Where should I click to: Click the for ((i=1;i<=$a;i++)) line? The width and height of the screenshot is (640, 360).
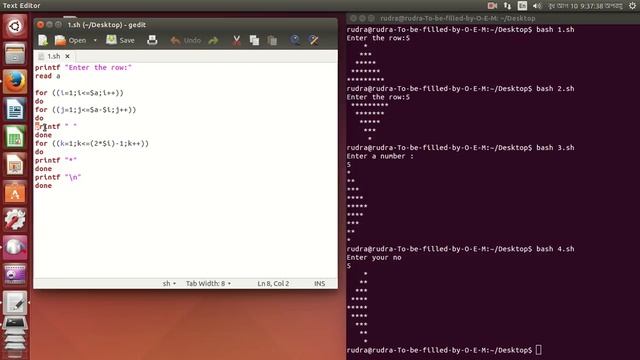pyautogui.click(x=79, y=93)
